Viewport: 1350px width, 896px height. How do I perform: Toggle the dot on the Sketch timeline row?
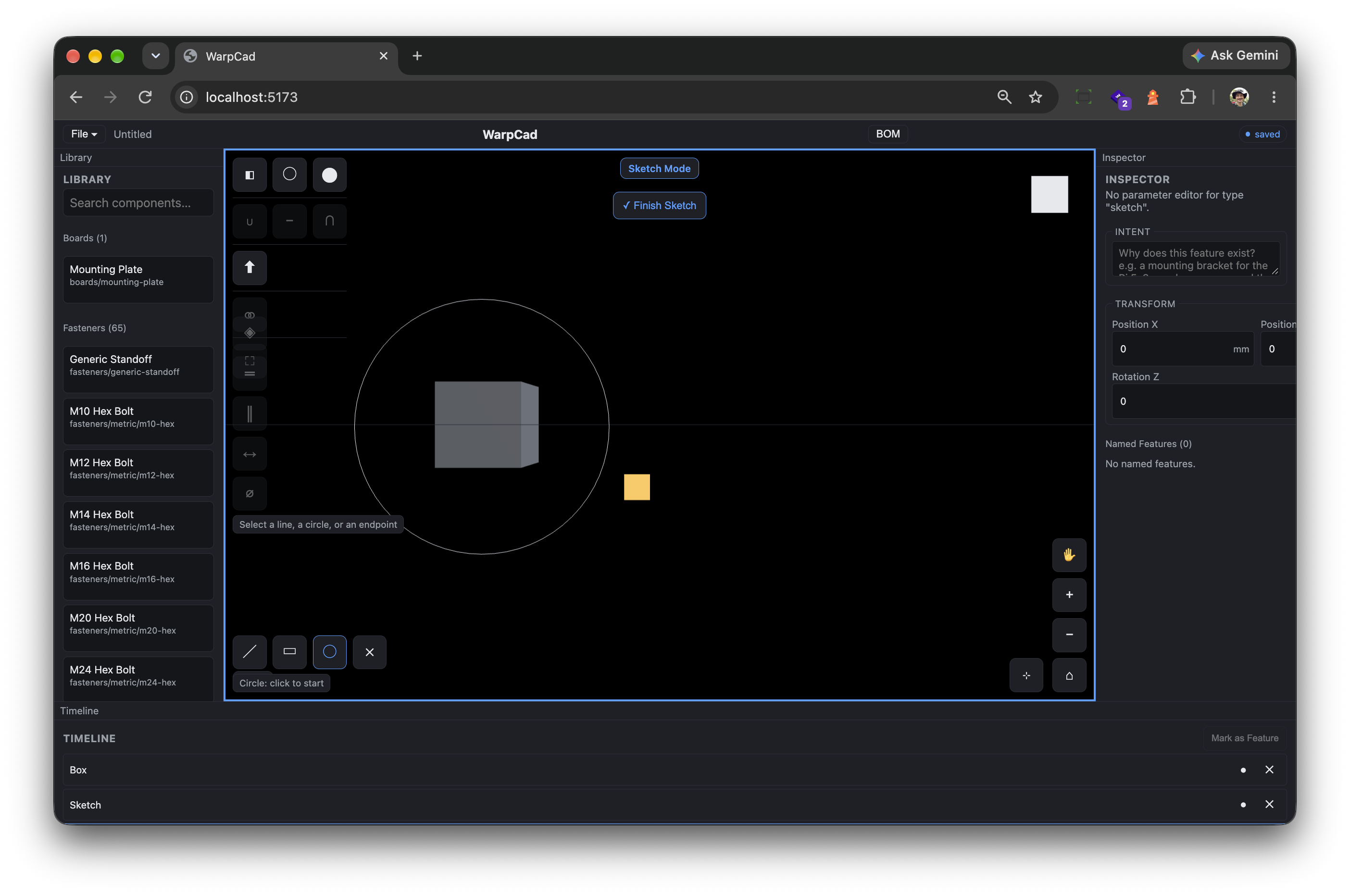pos(1243,805)
